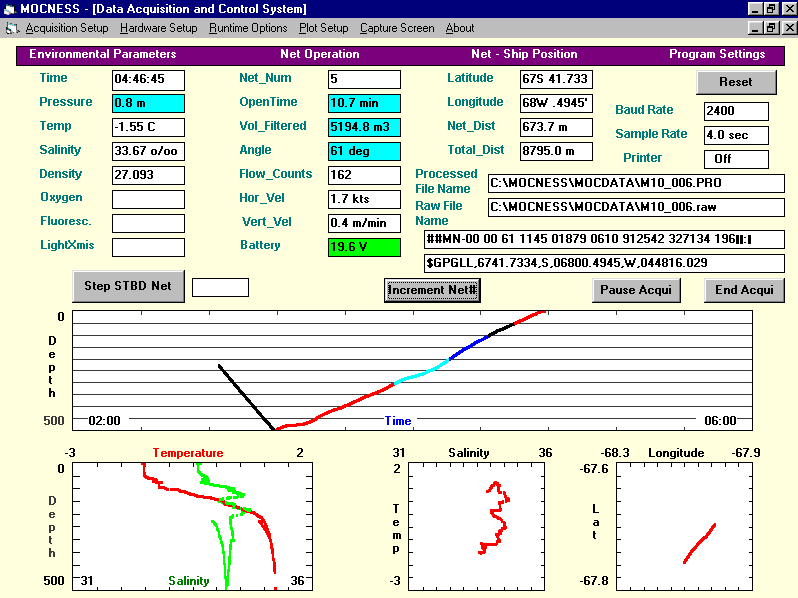Viewport: 798px width, 598px height.
Task: Click the $GPGLL GPS string field
Action: click(604, 263)
